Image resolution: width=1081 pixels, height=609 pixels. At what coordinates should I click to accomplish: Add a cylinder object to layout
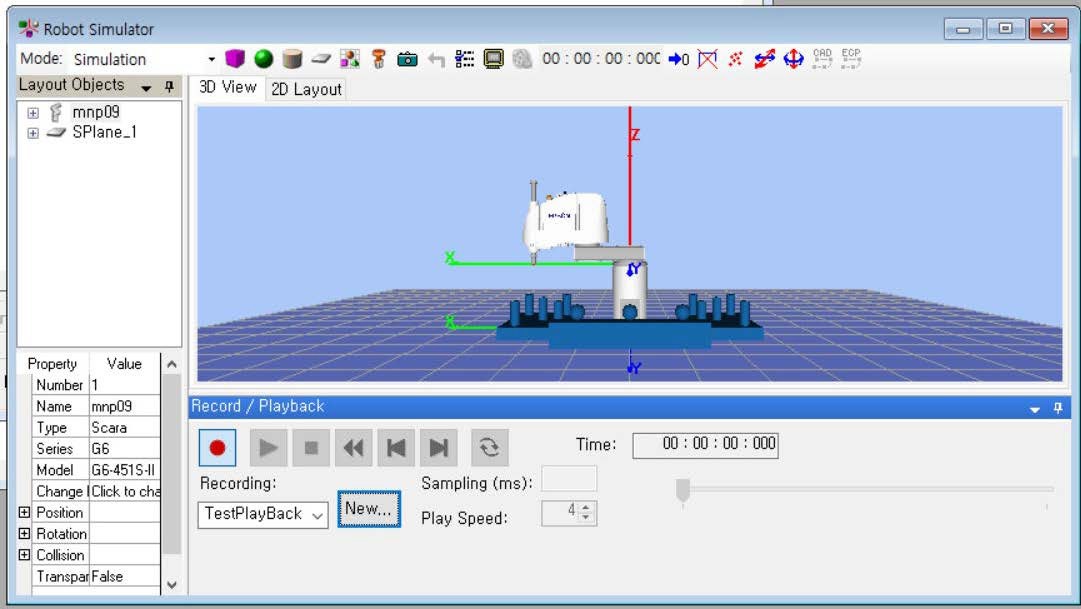pos(292,59)
